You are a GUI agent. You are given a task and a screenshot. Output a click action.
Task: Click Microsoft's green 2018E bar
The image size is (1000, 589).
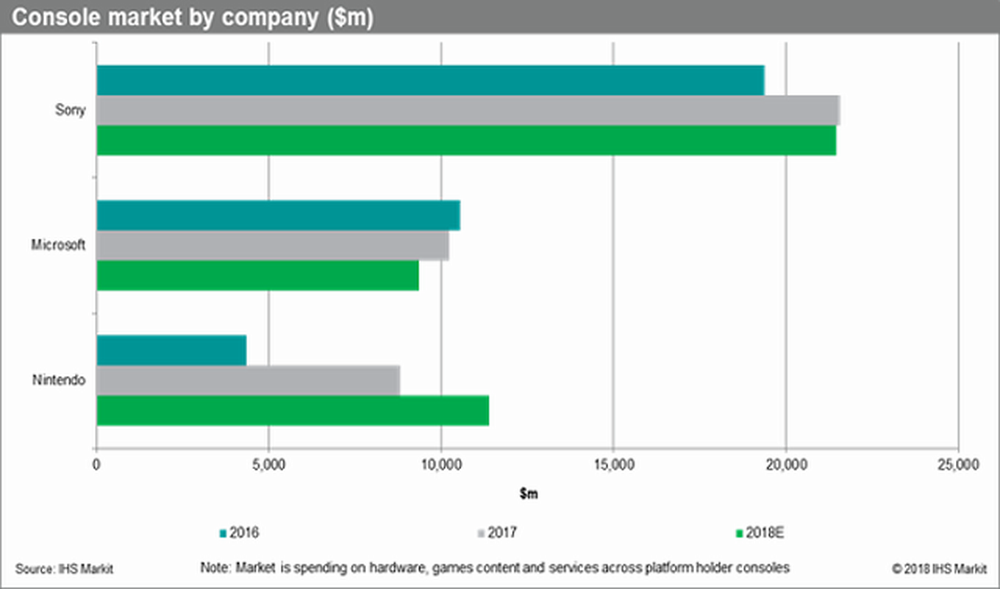coord(257,275)
